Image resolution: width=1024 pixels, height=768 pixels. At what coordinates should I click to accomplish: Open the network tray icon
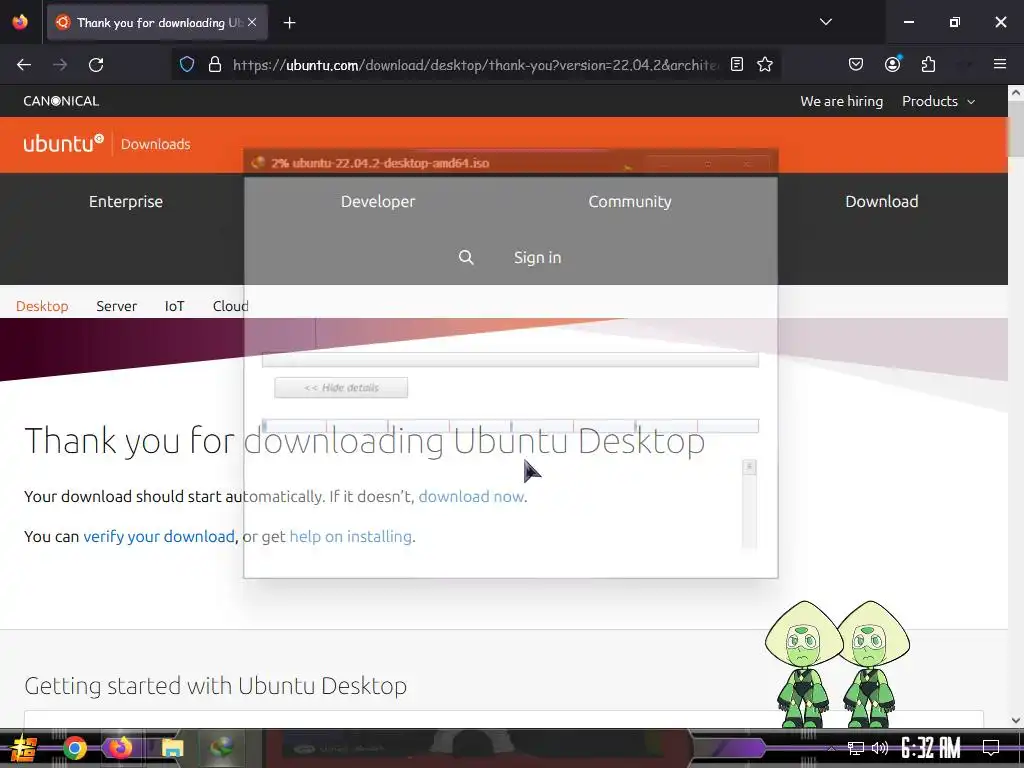click(856, 748)
